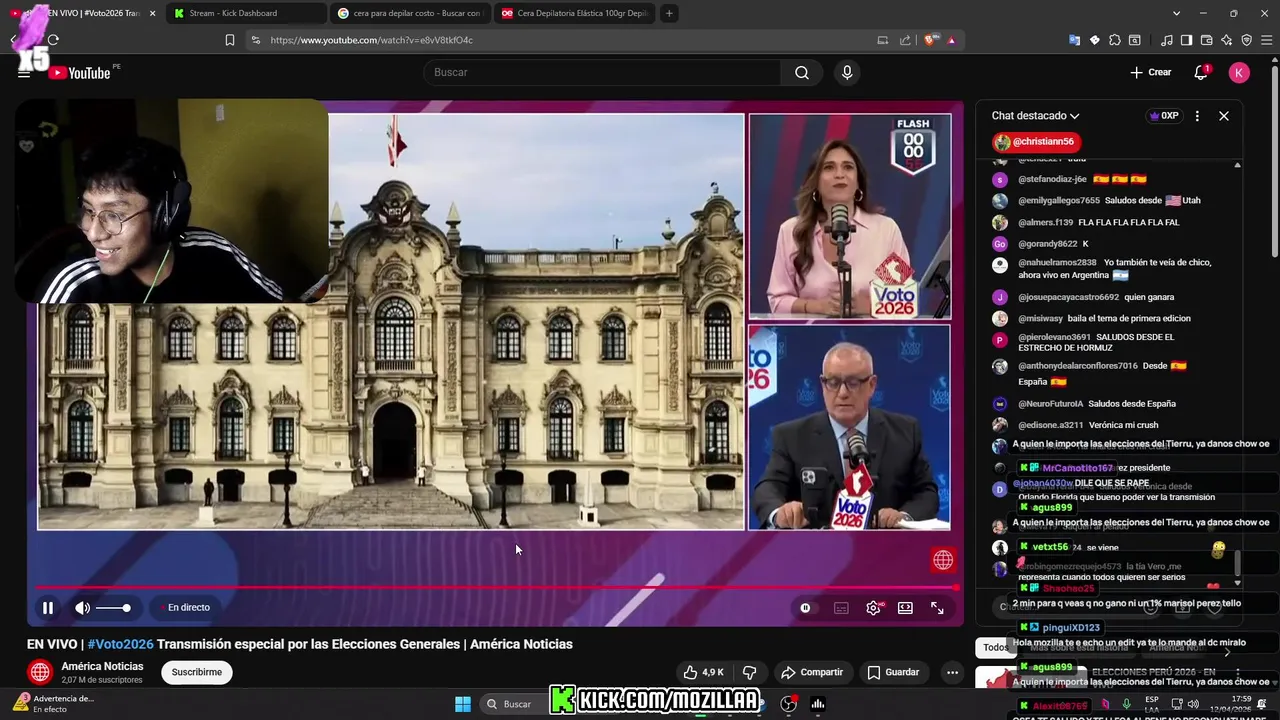Open Leo AI sparkle icon
This screenshot has width=1280, height=720.
(1226, 40)
